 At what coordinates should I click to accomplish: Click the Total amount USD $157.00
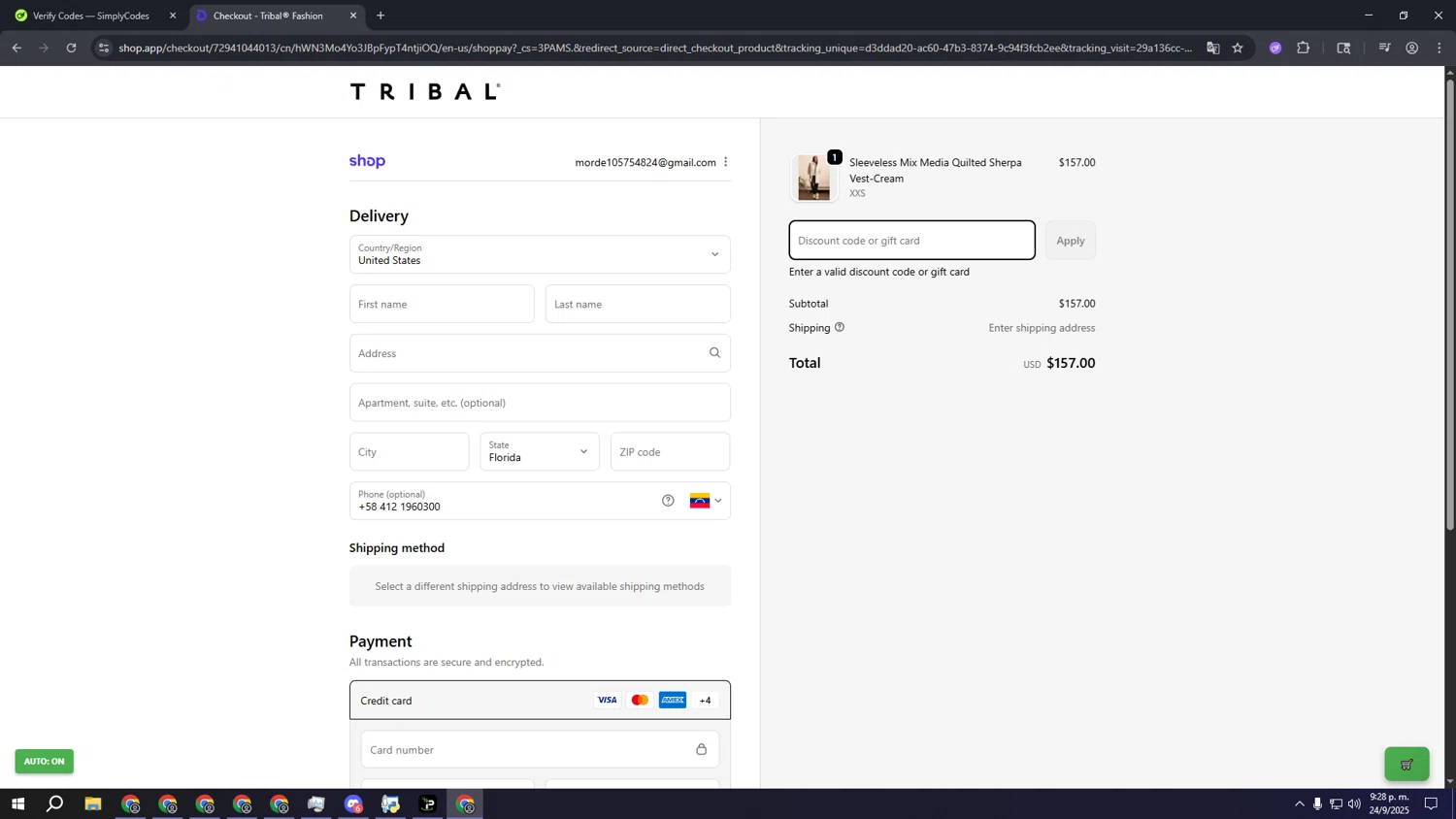pos(1059,363)
